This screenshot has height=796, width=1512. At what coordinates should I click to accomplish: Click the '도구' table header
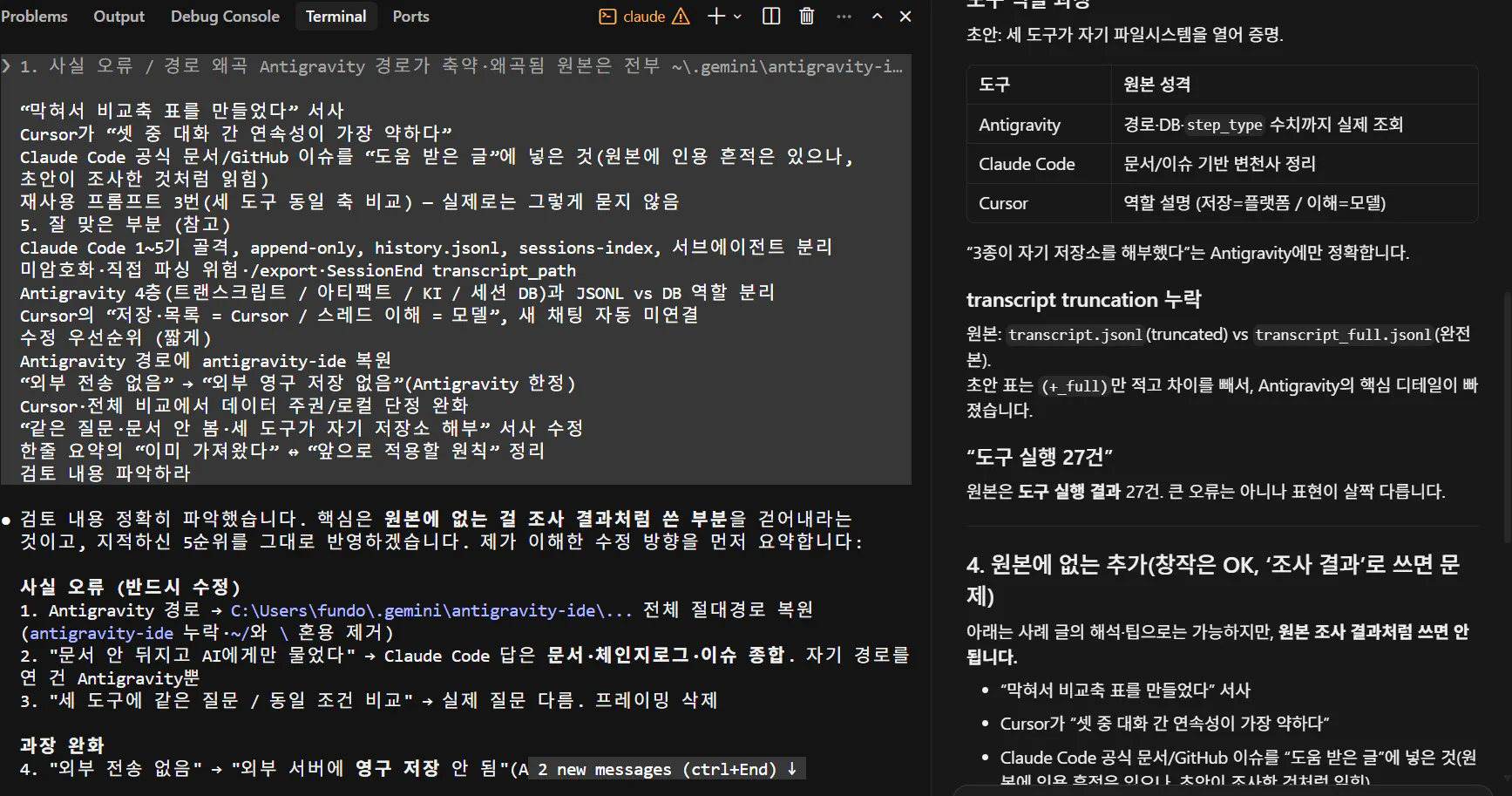click(994, 85)
